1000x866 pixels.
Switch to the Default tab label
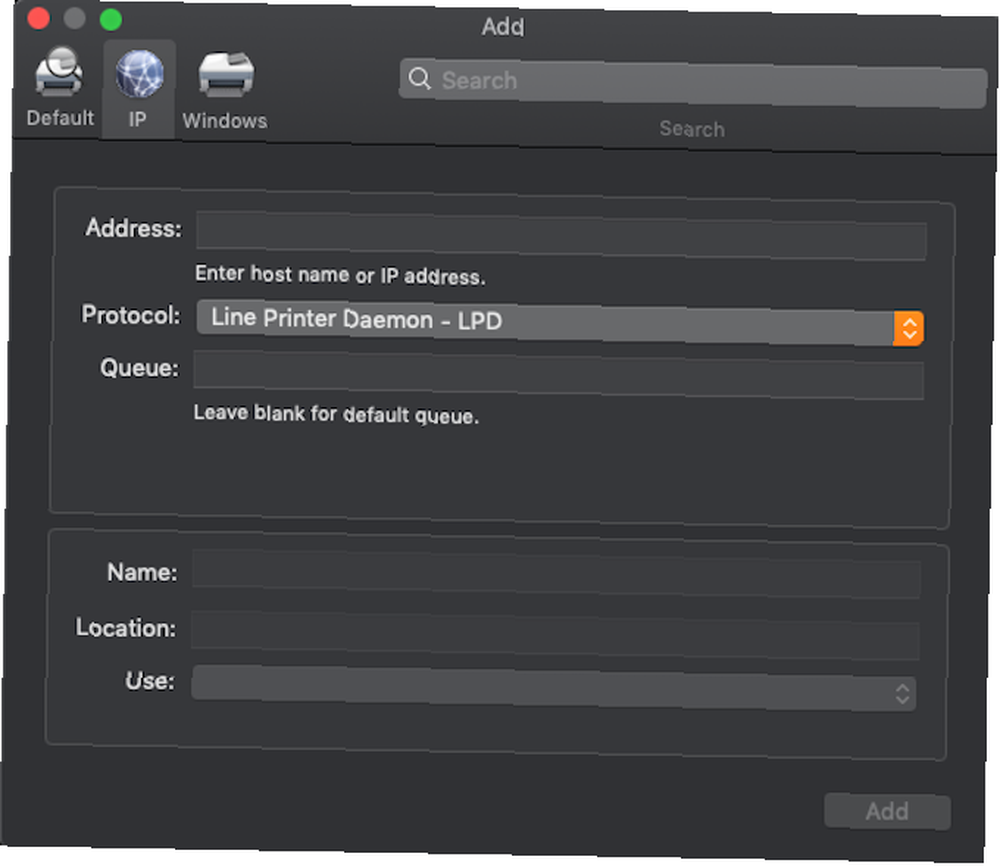click(60, 118)
